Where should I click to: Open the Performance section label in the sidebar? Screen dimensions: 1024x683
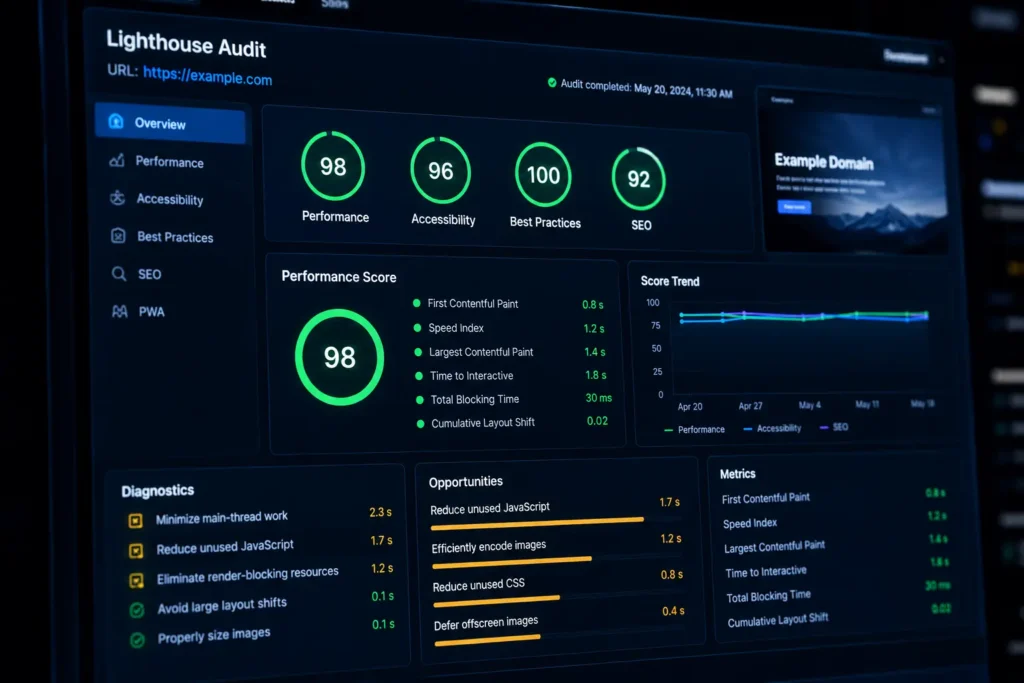click(x=169, y=162)
